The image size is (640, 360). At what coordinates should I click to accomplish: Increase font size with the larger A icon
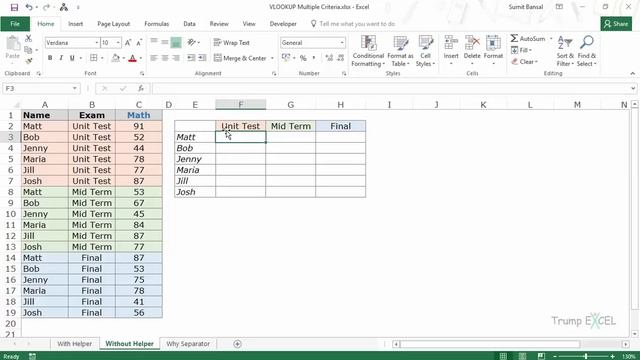(128, 42)
